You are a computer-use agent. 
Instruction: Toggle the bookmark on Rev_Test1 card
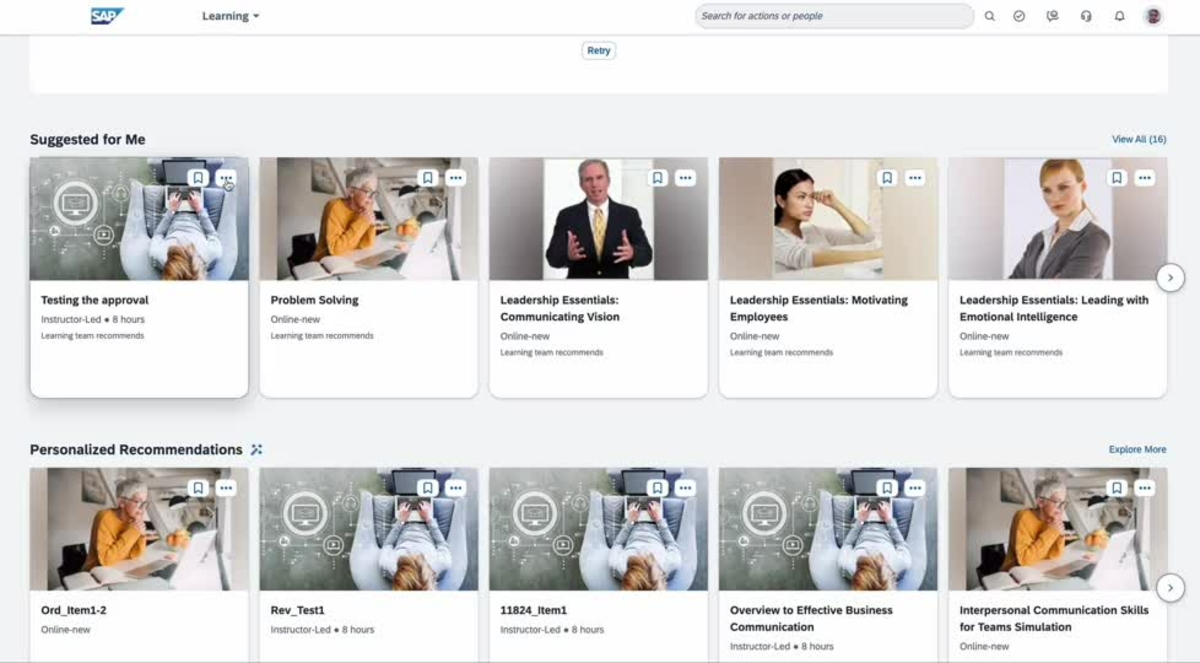pyautogui.click(x=428, y=488)
